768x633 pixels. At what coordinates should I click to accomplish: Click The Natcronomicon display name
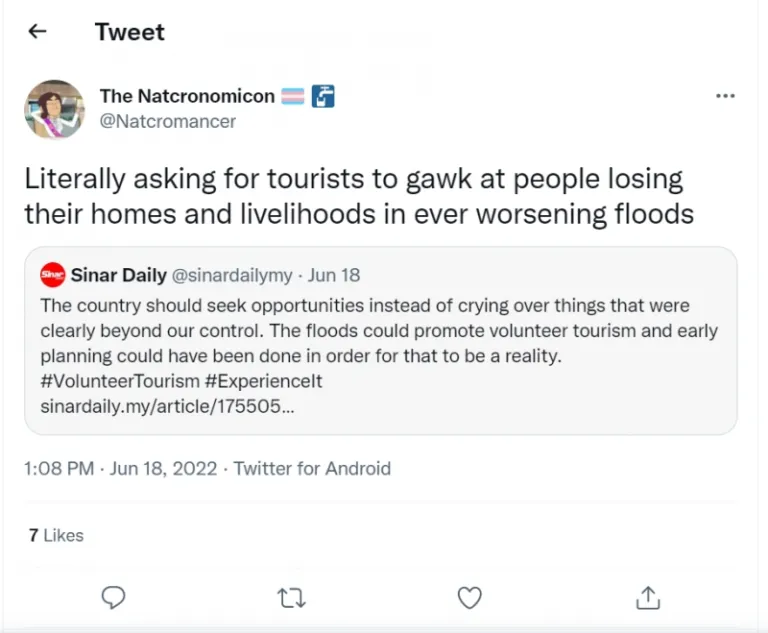click(187, 96)
